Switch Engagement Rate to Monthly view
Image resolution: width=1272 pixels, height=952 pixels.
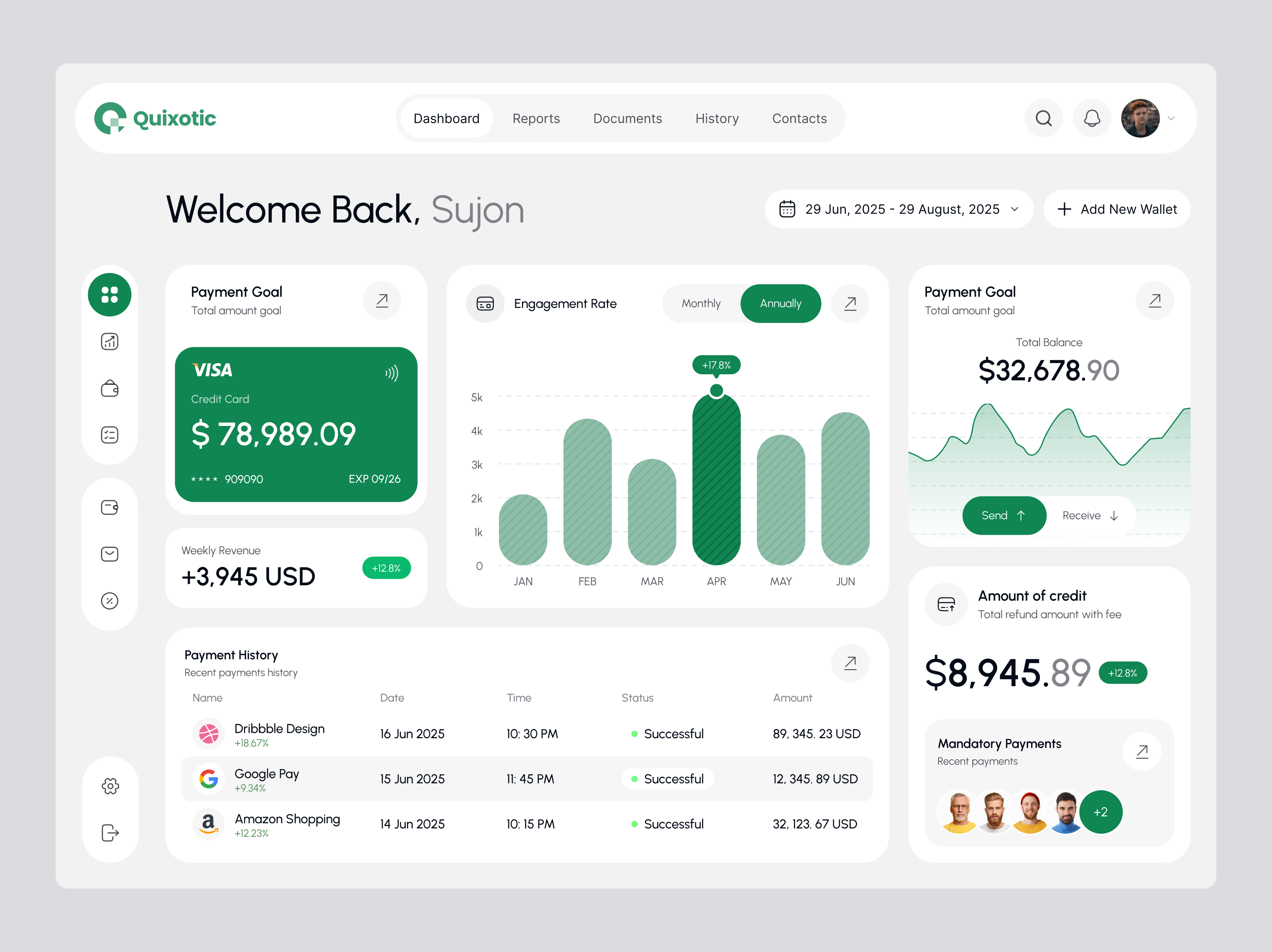701,304
